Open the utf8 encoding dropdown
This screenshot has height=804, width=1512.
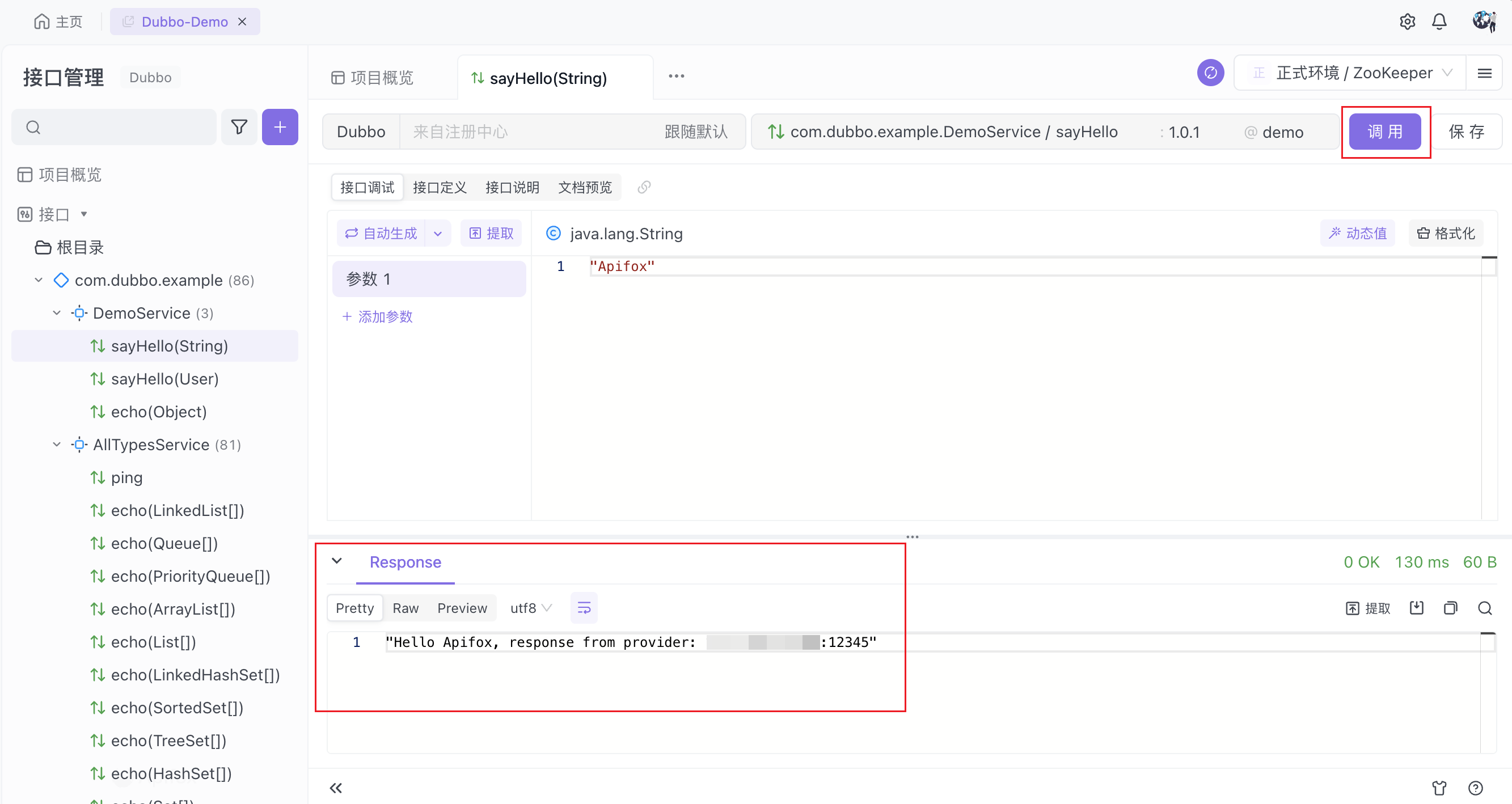(531, 608)
